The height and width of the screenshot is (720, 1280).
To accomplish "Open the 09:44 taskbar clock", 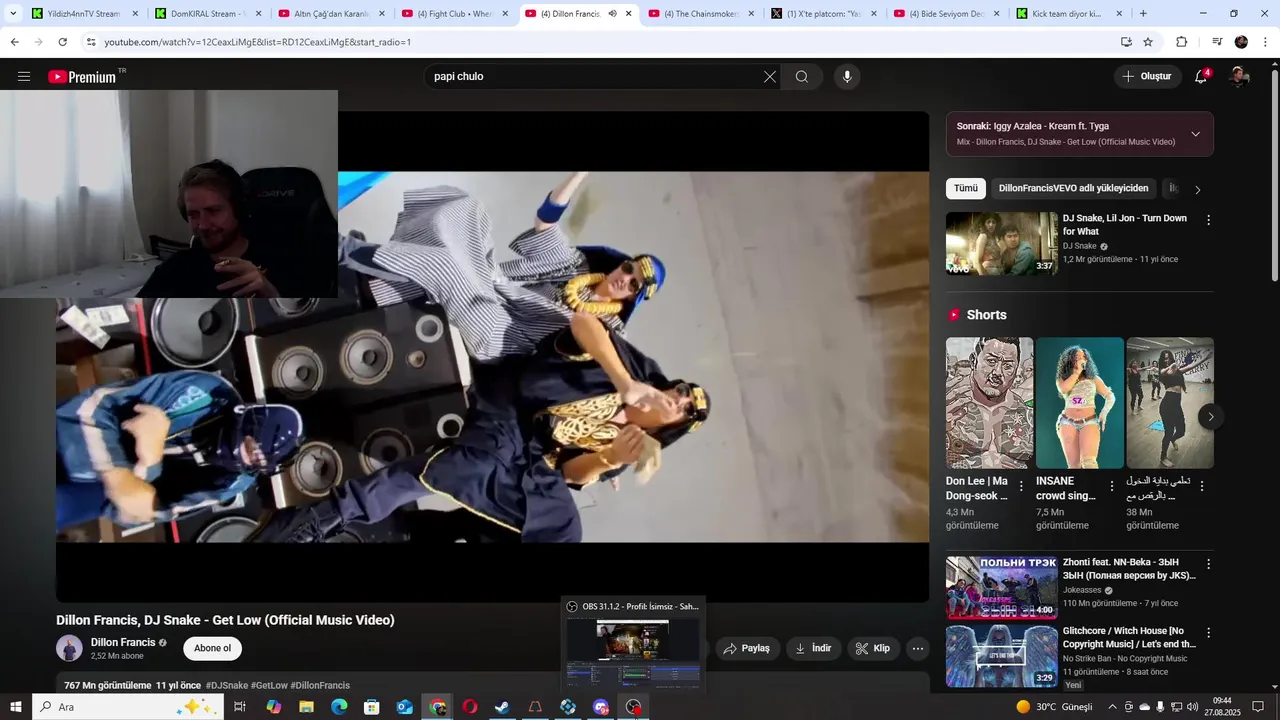I will 1221,707.
